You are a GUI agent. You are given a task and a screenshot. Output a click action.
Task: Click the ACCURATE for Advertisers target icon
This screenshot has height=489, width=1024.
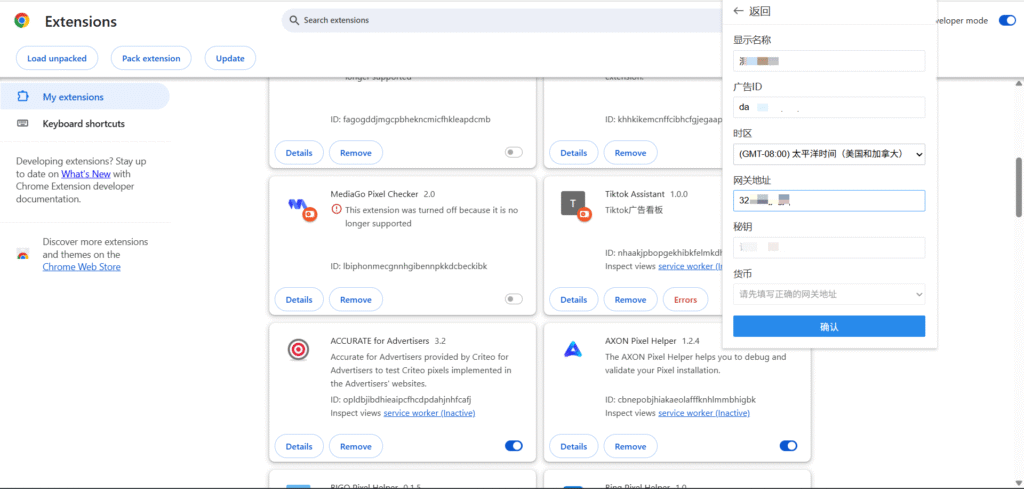[298, 350]
